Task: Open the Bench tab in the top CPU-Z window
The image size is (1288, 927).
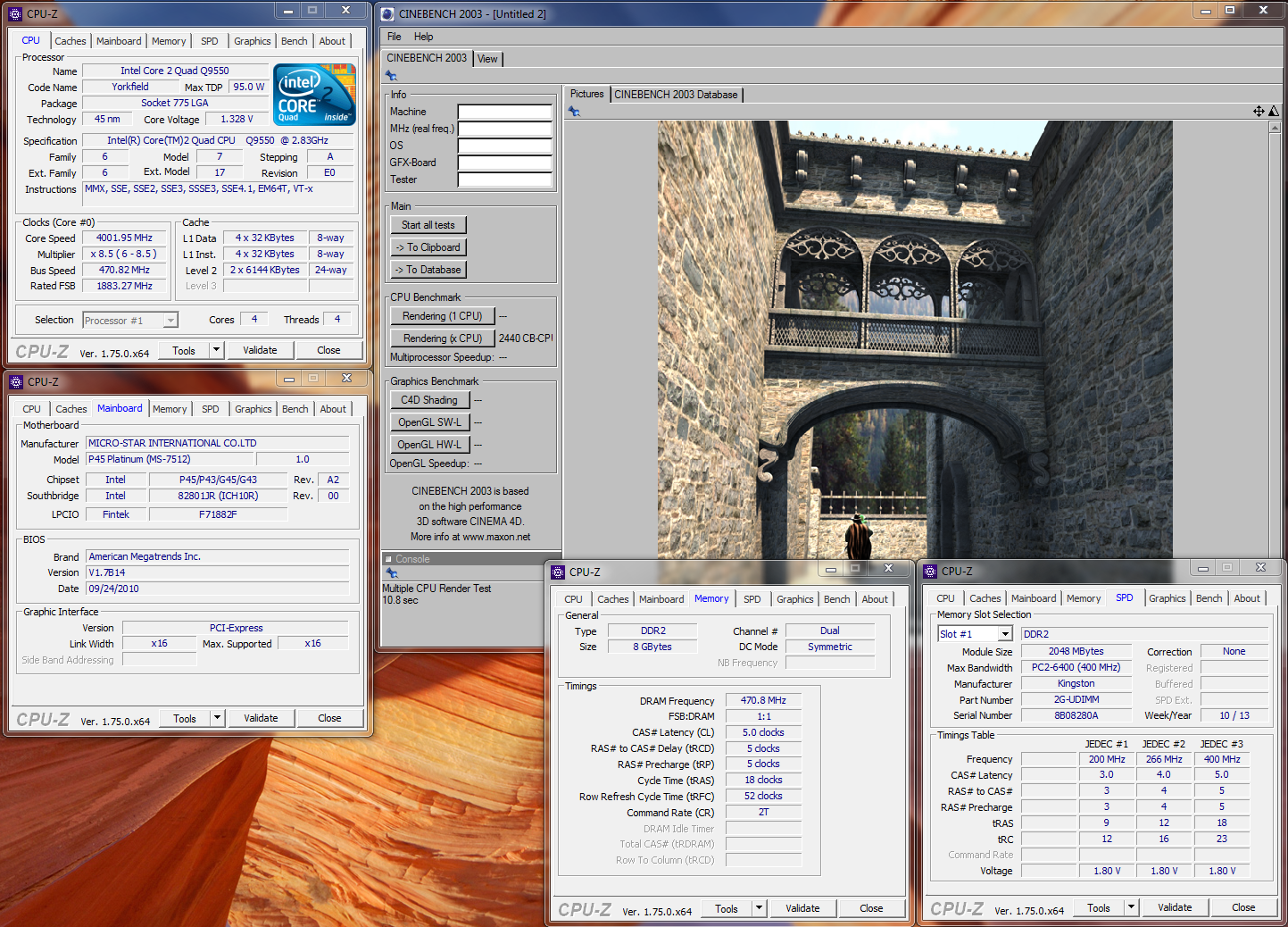Action: [x=294, y=41]
